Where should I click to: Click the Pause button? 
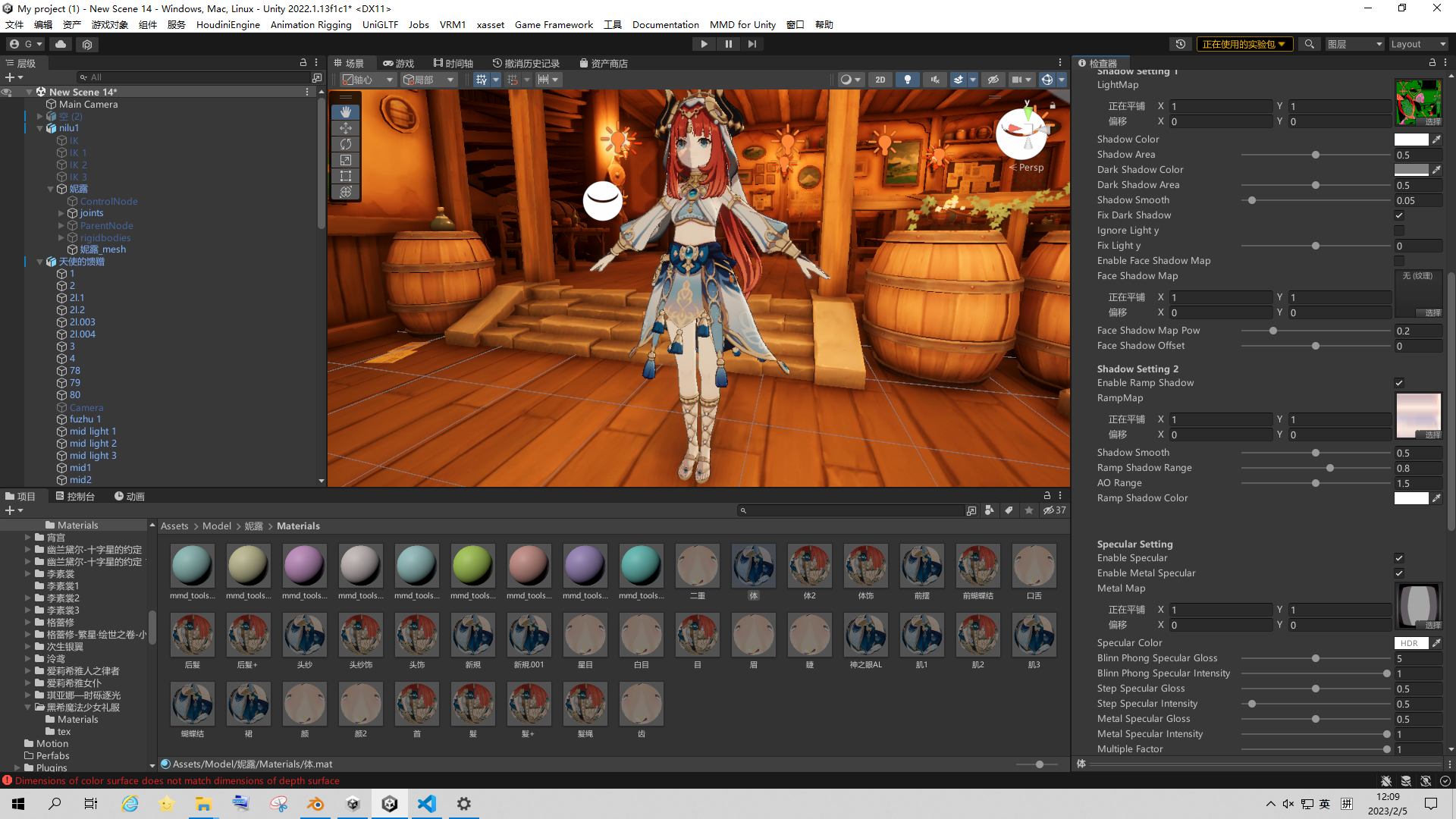click(728, 44)
